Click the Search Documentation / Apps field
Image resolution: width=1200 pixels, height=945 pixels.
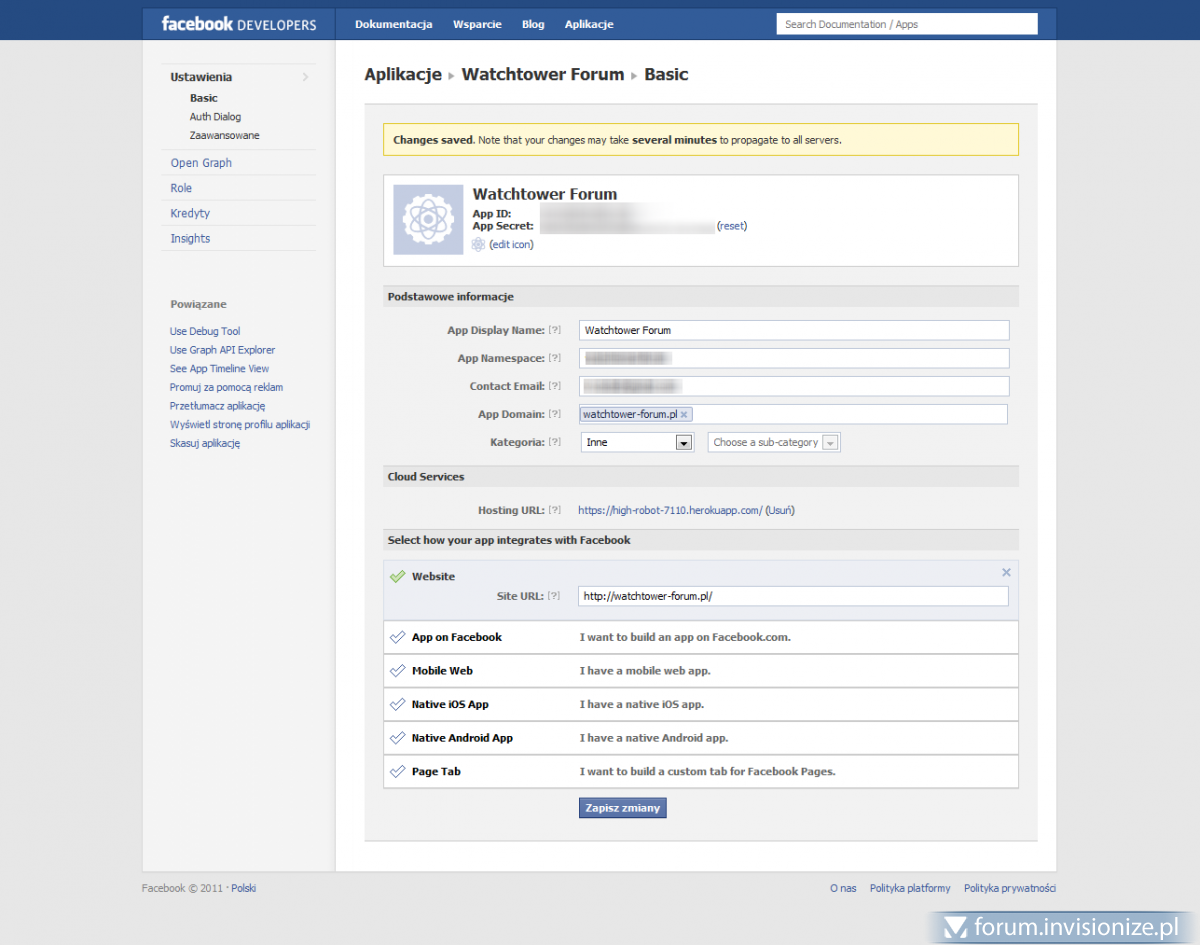click(906, 24)
